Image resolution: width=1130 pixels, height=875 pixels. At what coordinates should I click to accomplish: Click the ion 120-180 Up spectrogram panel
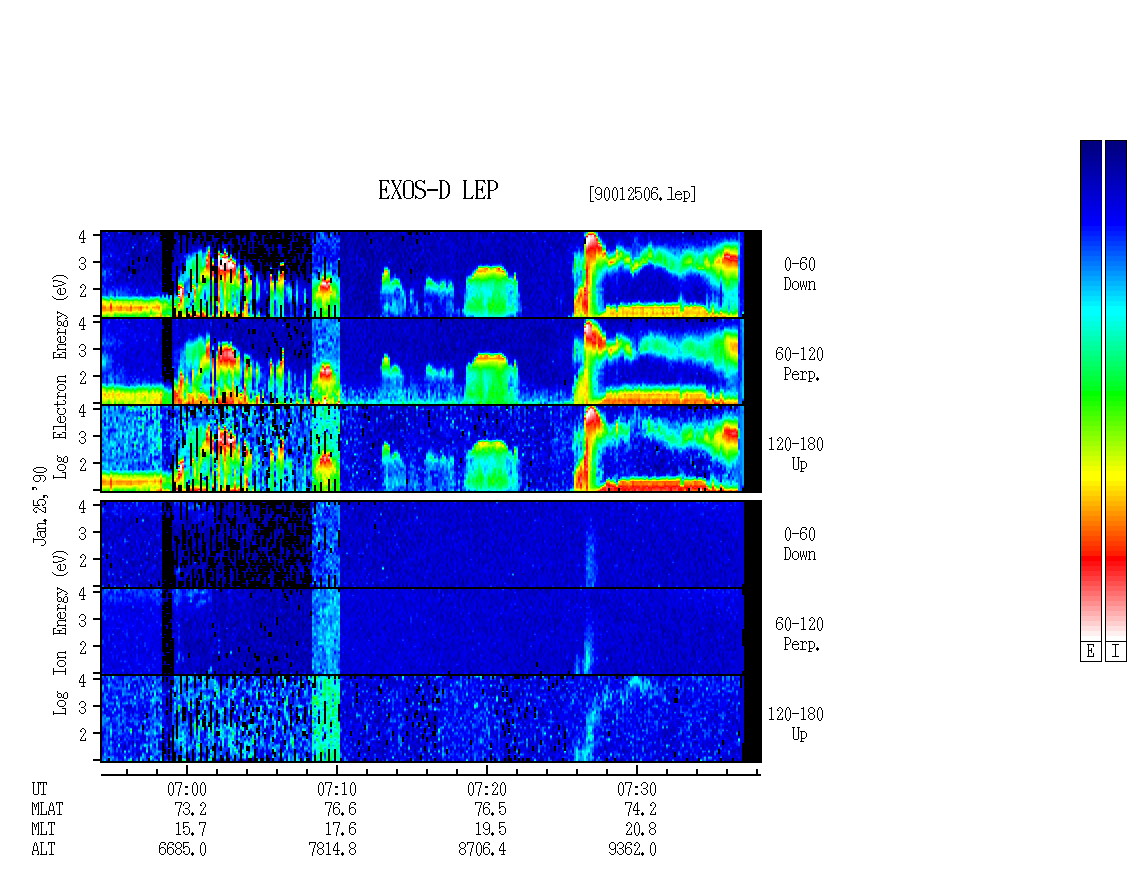[431, 719]
